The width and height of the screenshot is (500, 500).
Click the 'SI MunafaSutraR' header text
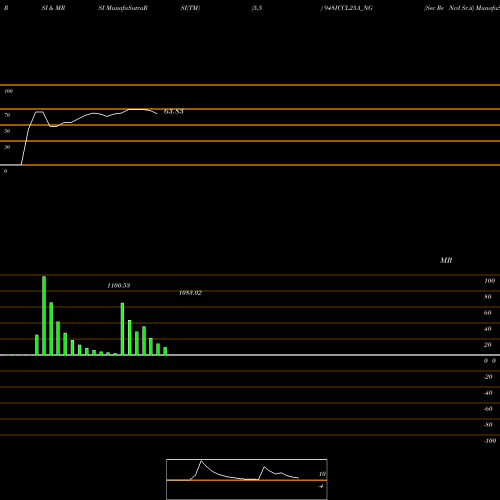tap(123, 8)
